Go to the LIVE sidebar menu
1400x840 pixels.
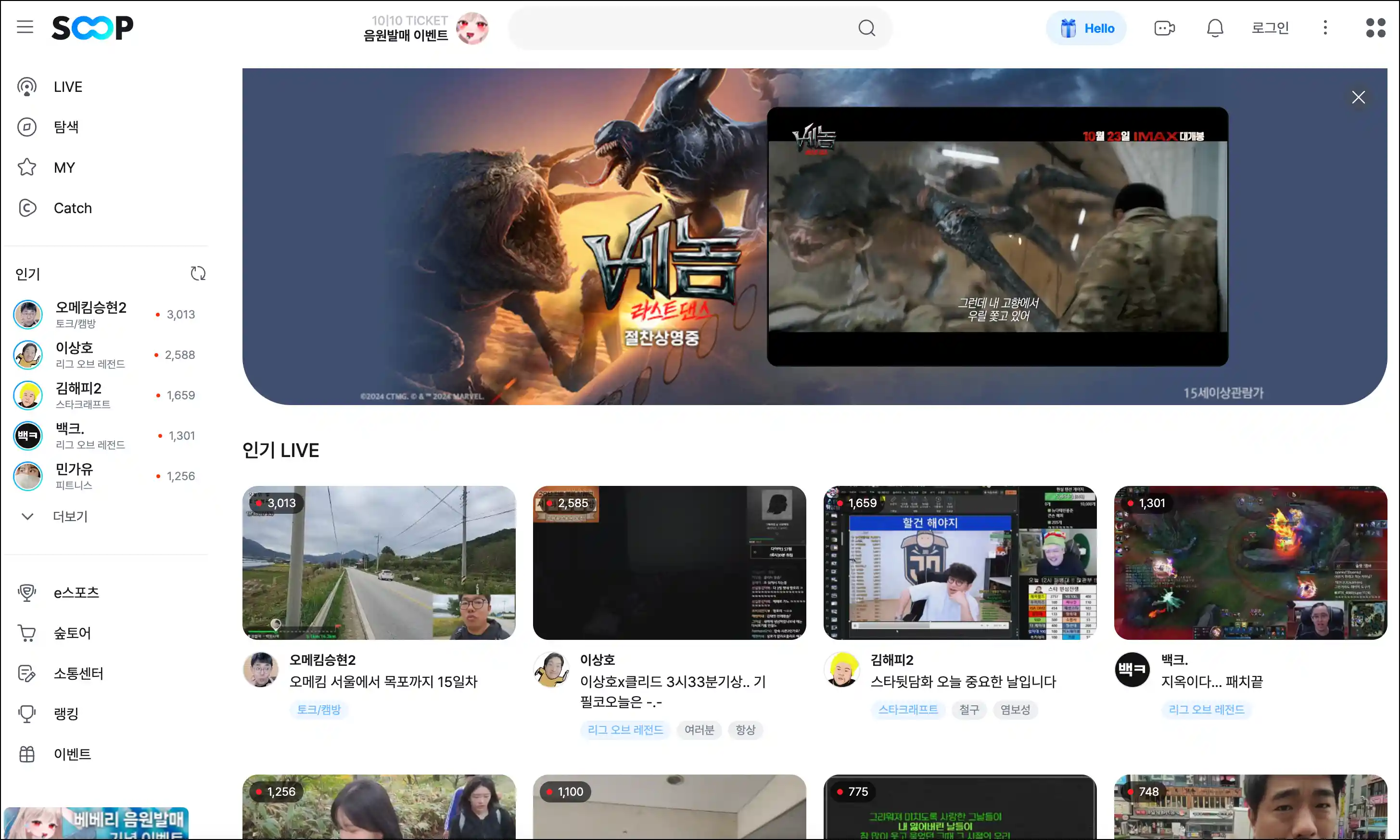tap(67, 87)
